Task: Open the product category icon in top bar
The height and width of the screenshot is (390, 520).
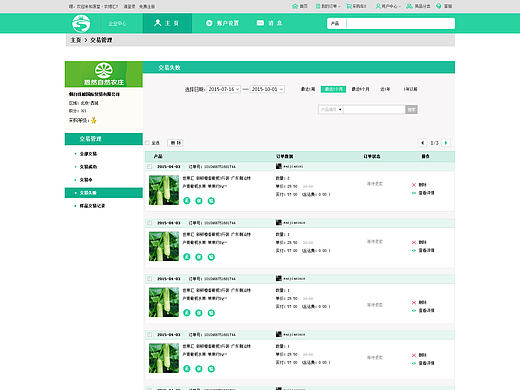Action: click(x=409, y=6)
